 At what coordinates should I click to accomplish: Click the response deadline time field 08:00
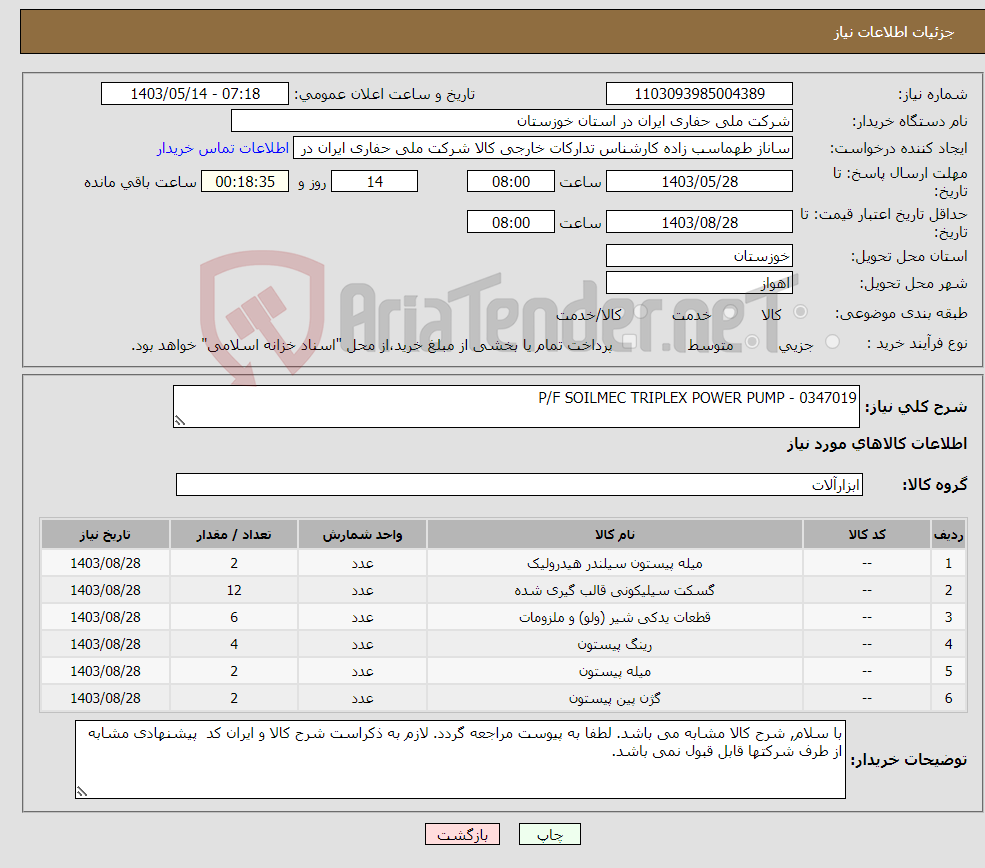point(511,182)
